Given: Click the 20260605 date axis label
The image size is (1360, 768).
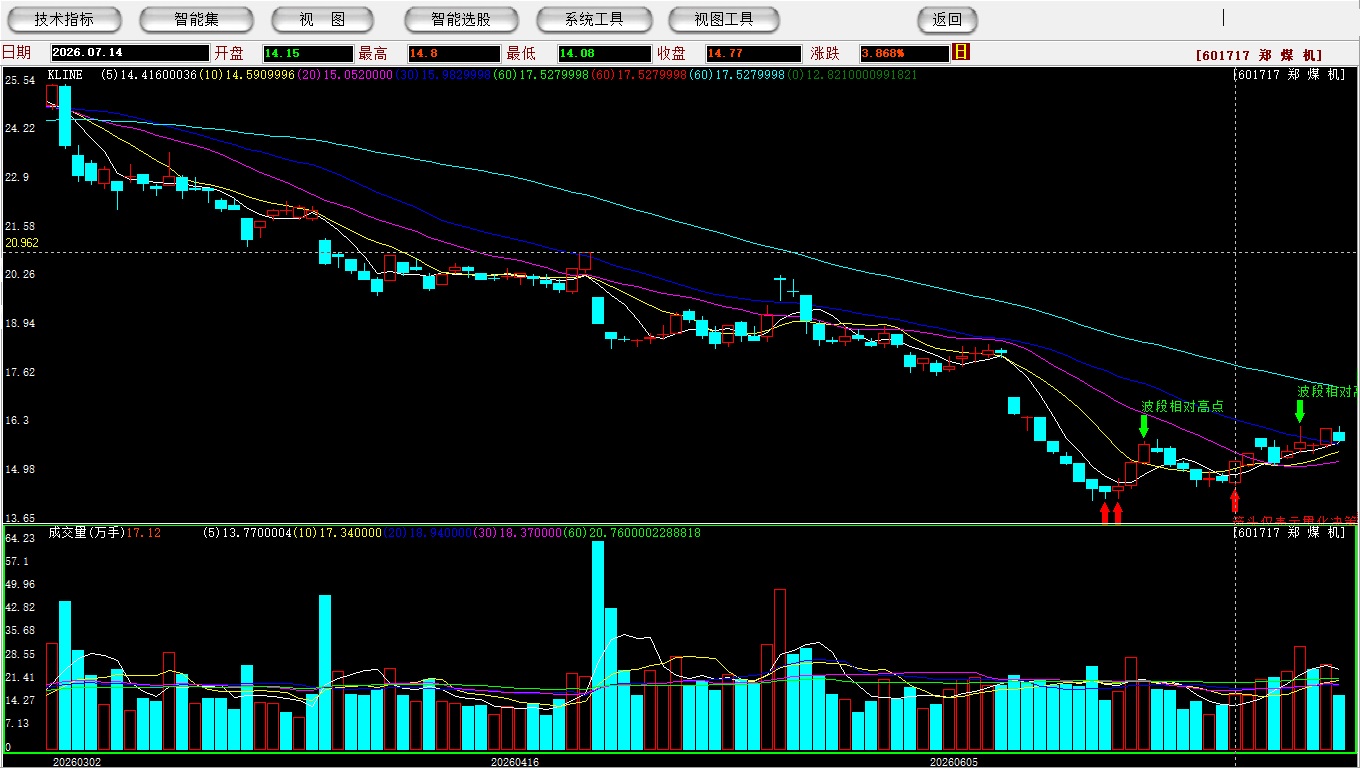Looking at the screenshot, I should pyautogui.click(x=954, y=762).
